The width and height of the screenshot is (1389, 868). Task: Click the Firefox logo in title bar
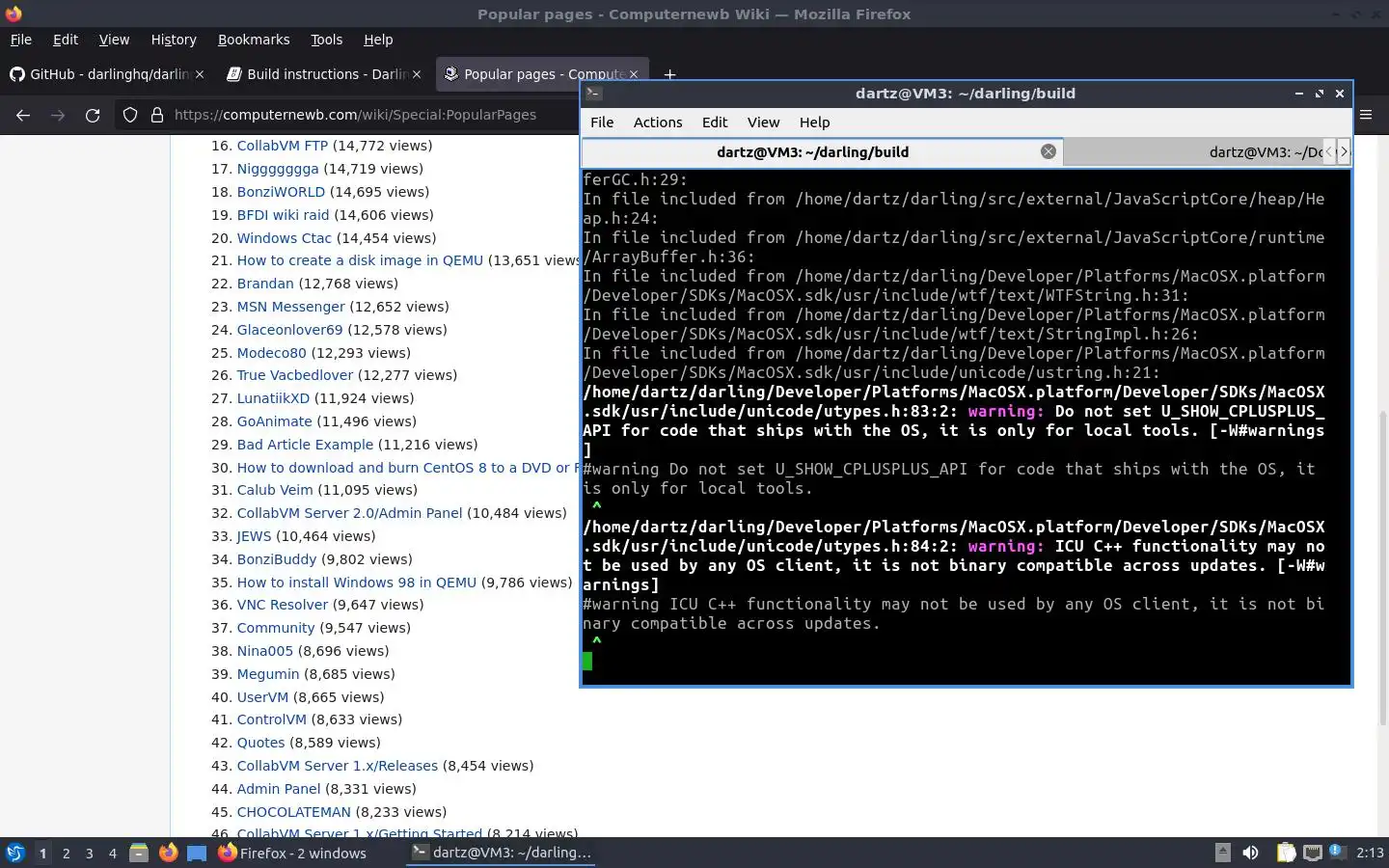[14, 14]
